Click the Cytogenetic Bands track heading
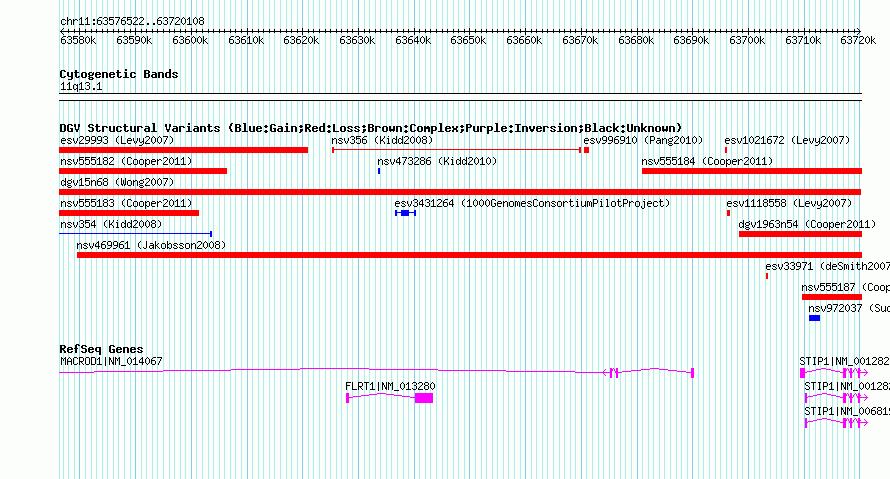 119,74
